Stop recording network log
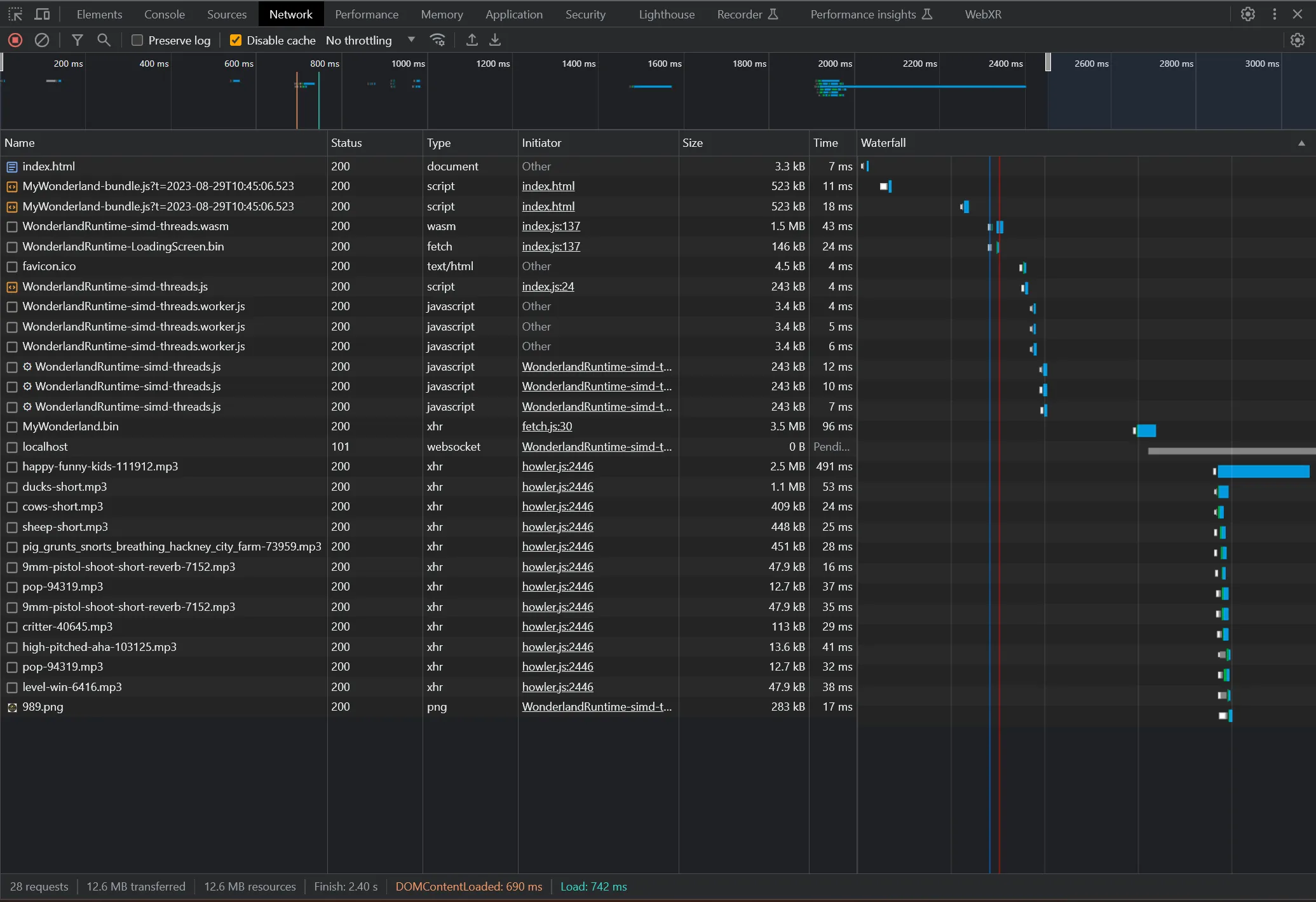The width and height of the screenshot is (1316, 902). pos(15,40)
